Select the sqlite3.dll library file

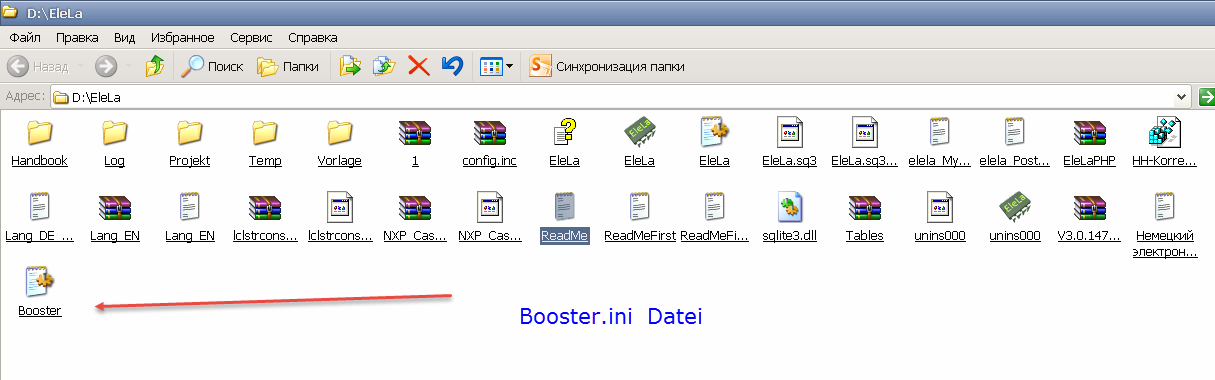point(790,218)
